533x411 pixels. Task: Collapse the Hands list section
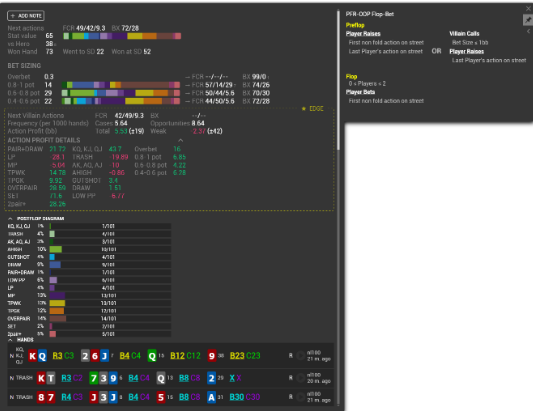pyautogui.click(x=10, y=340)
